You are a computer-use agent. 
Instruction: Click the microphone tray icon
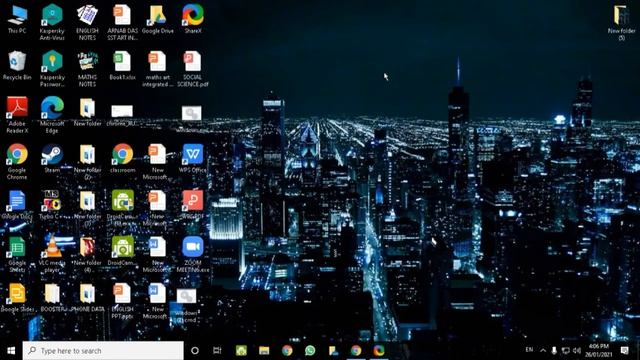pyautogui.click(x=554, y=350)
